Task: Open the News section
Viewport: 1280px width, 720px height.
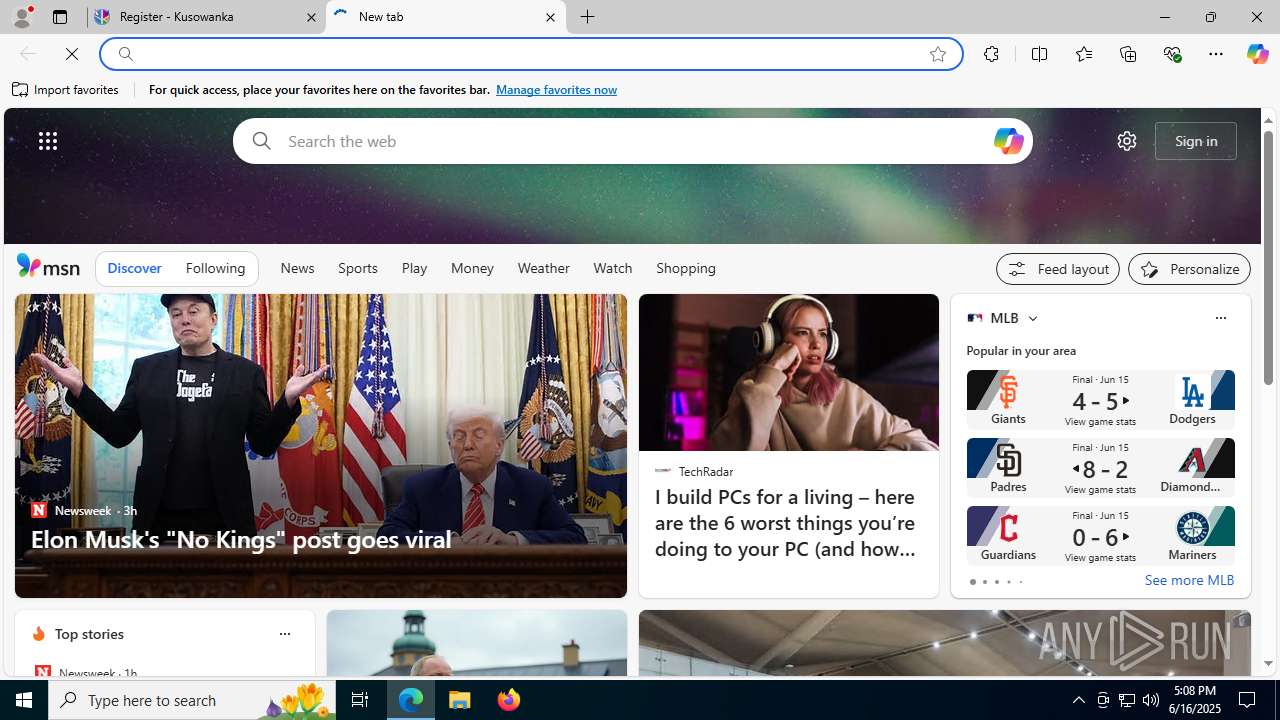Action: click(297, 268)
